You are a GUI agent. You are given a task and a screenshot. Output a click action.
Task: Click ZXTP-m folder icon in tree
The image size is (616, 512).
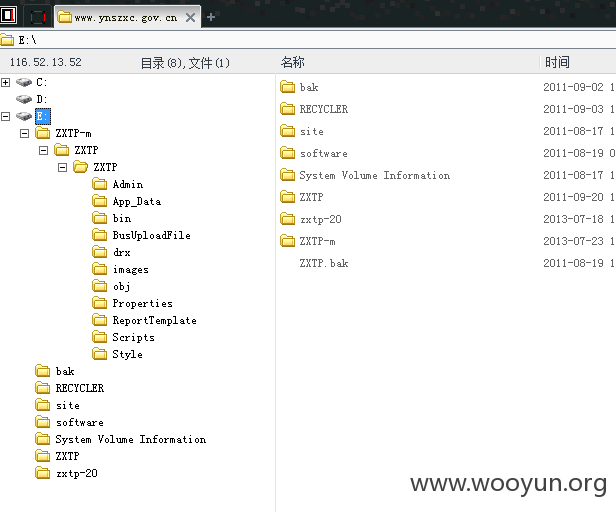click(42, 133)
